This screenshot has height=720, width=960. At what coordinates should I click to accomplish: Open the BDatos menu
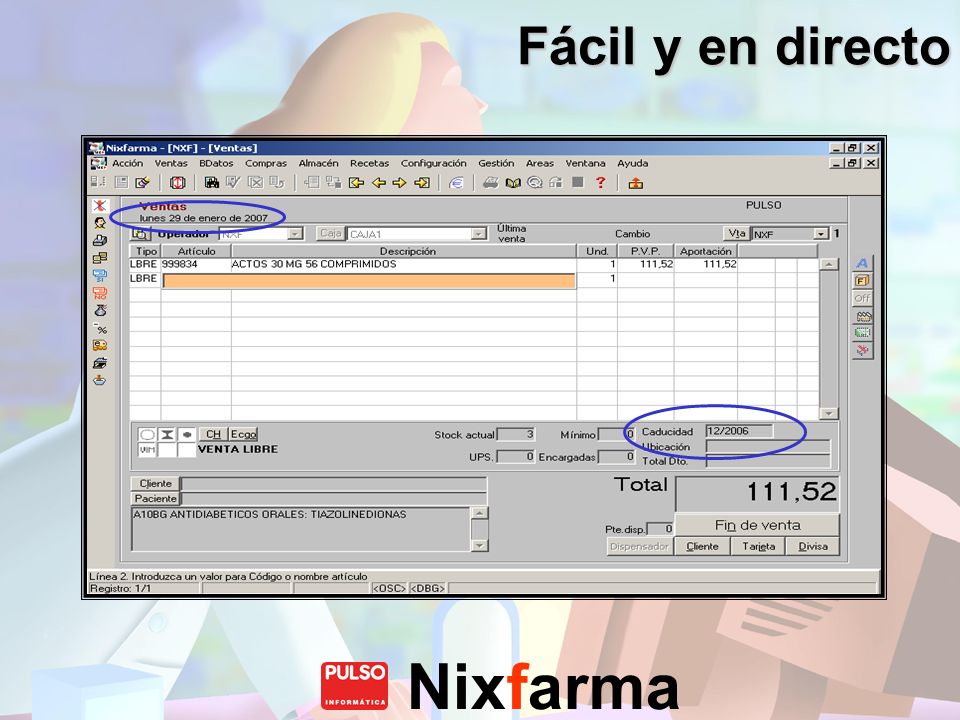[216, 163]
